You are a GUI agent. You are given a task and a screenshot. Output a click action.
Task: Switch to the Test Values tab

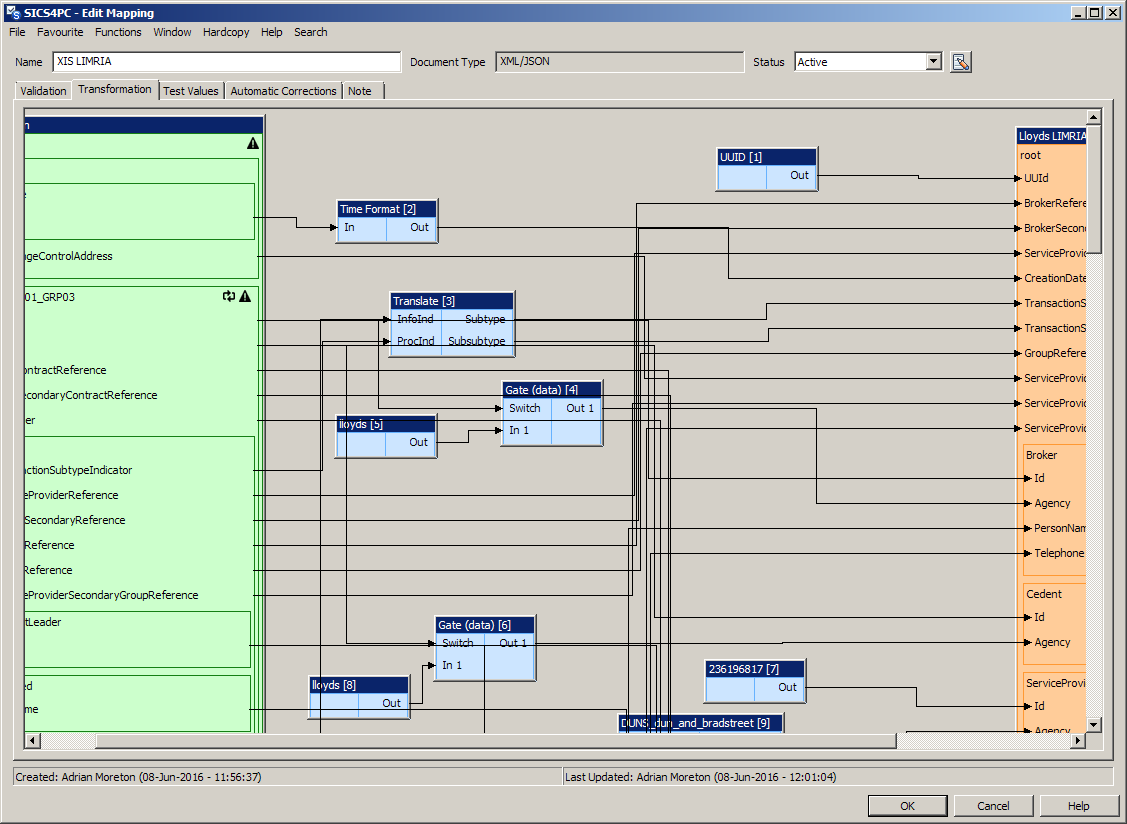point(190,91)
